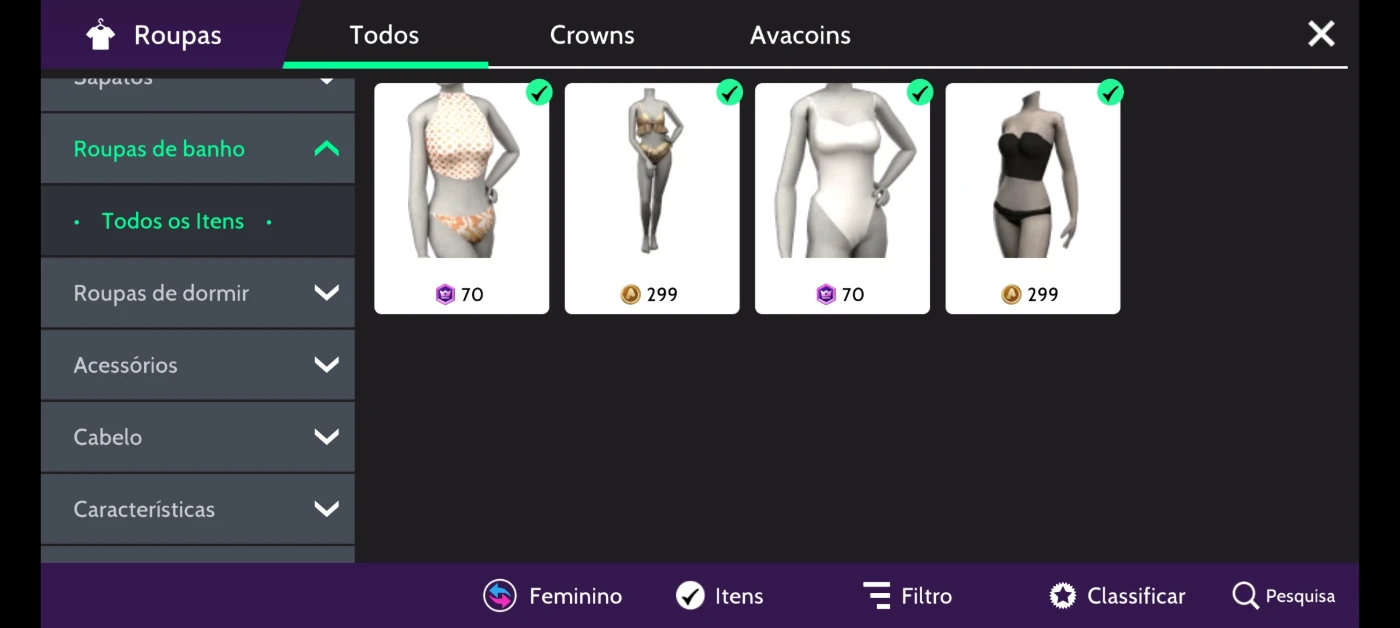
Task: Switch to the Crowns tab
Action: pos(592,35)
